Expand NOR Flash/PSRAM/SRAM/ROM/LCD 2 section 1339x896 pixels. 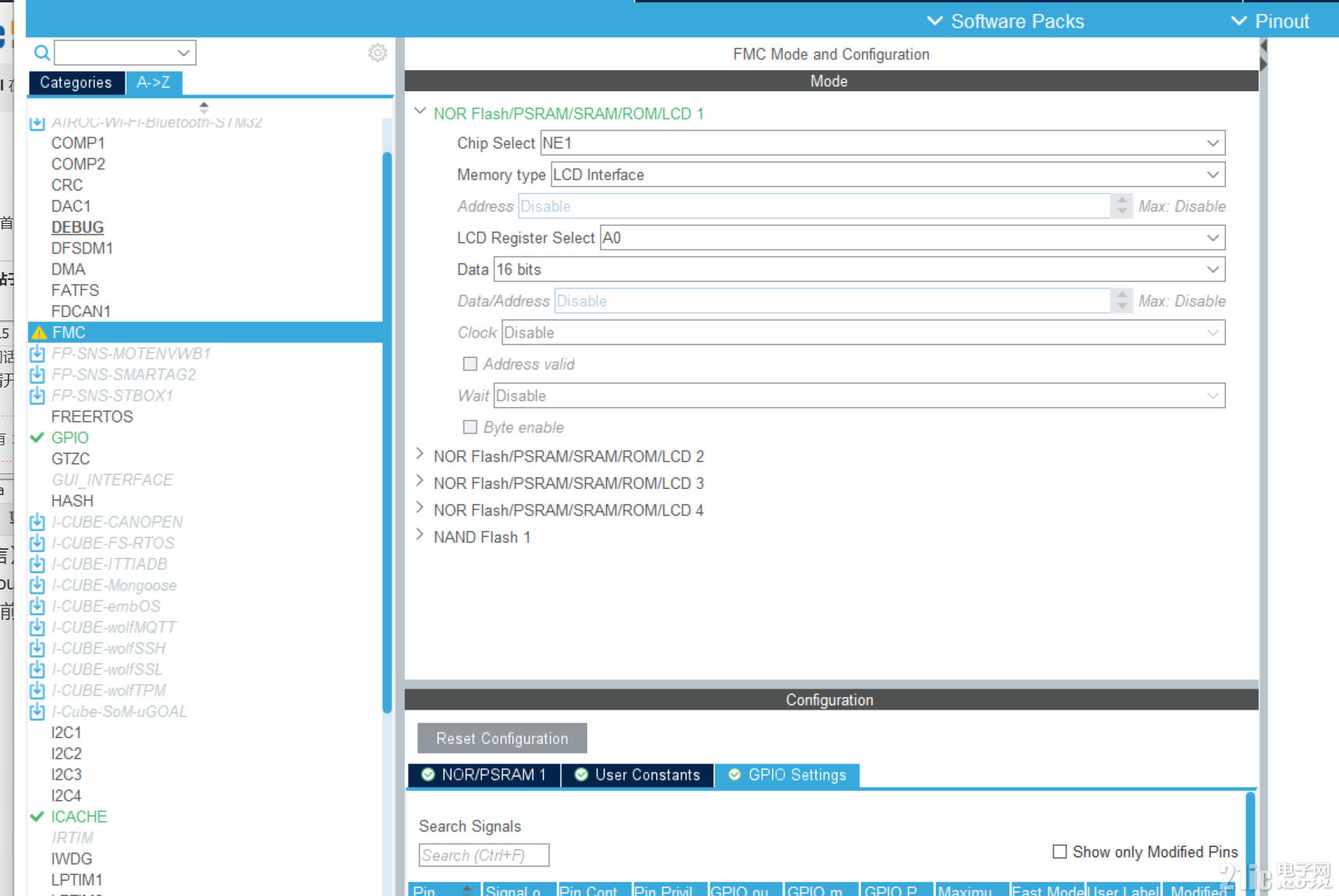tap(420, 455)
